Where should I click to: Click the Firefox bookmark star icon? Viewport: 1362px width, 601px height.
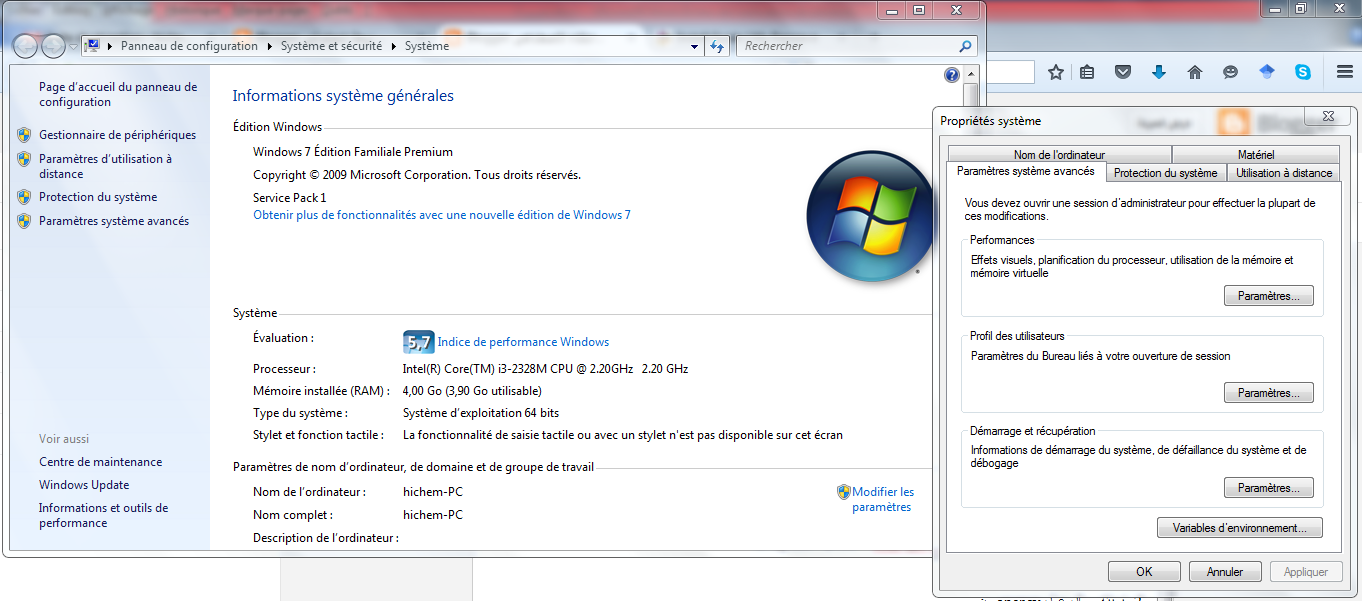(x=1056, y=72)
